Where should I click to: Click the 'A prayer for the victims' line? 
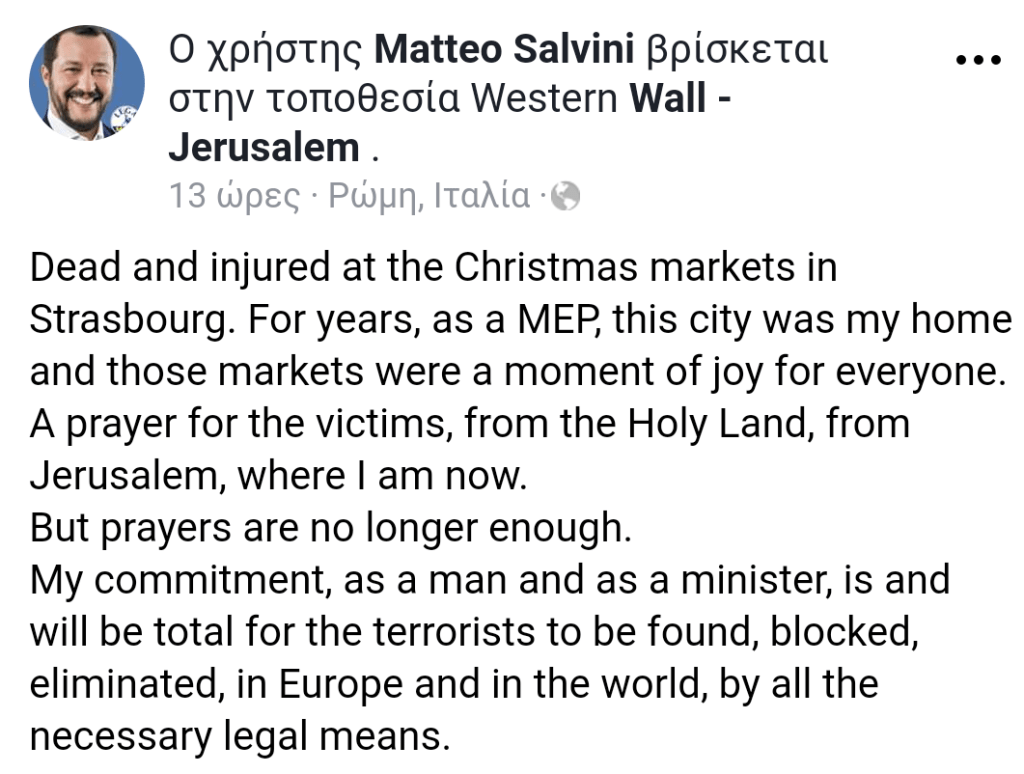pos(470,425)
